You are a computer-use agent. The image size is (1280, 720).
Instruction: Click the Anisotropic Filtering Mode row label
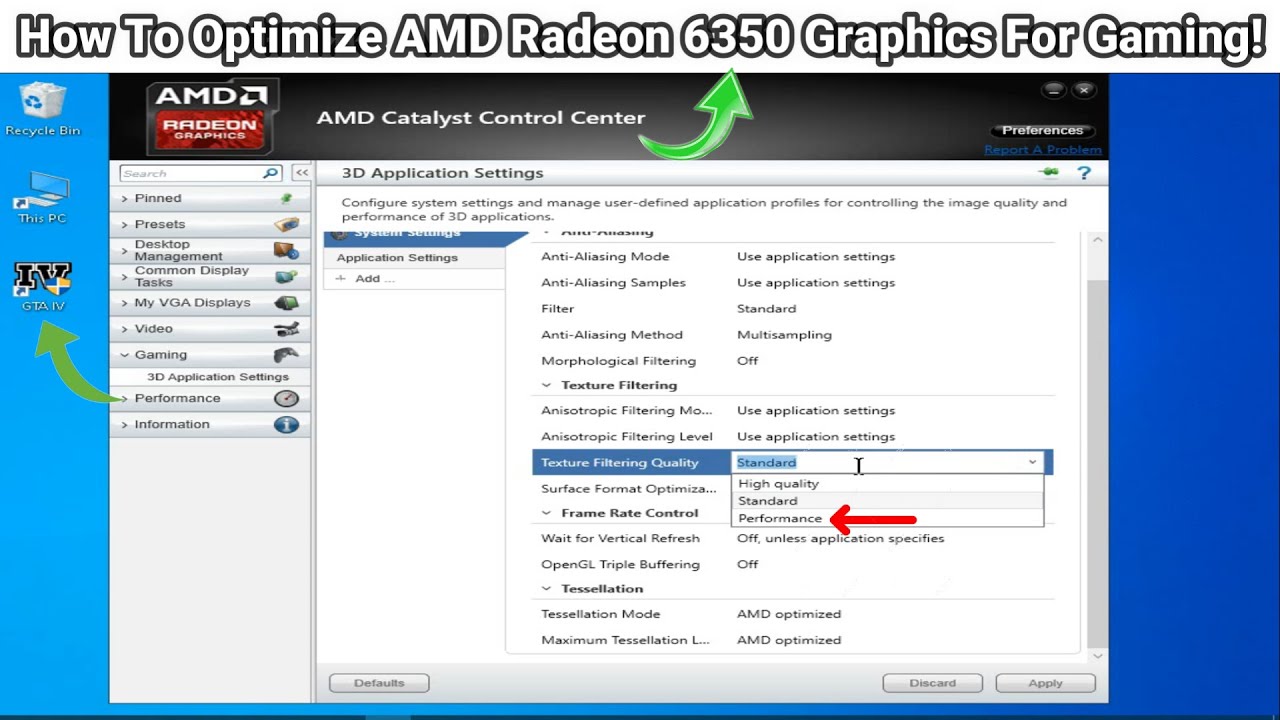tap(627, 411)
